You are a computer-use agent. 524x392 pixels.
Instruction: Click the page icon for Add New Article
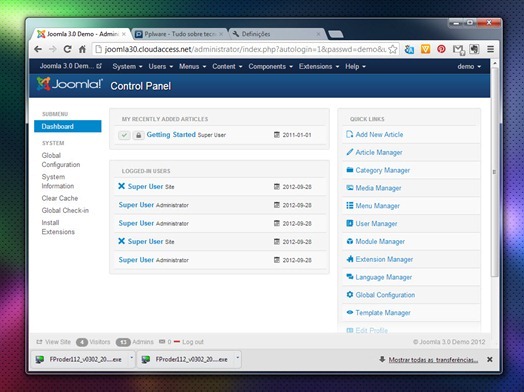pyautogui.click(x=350, y=134)
